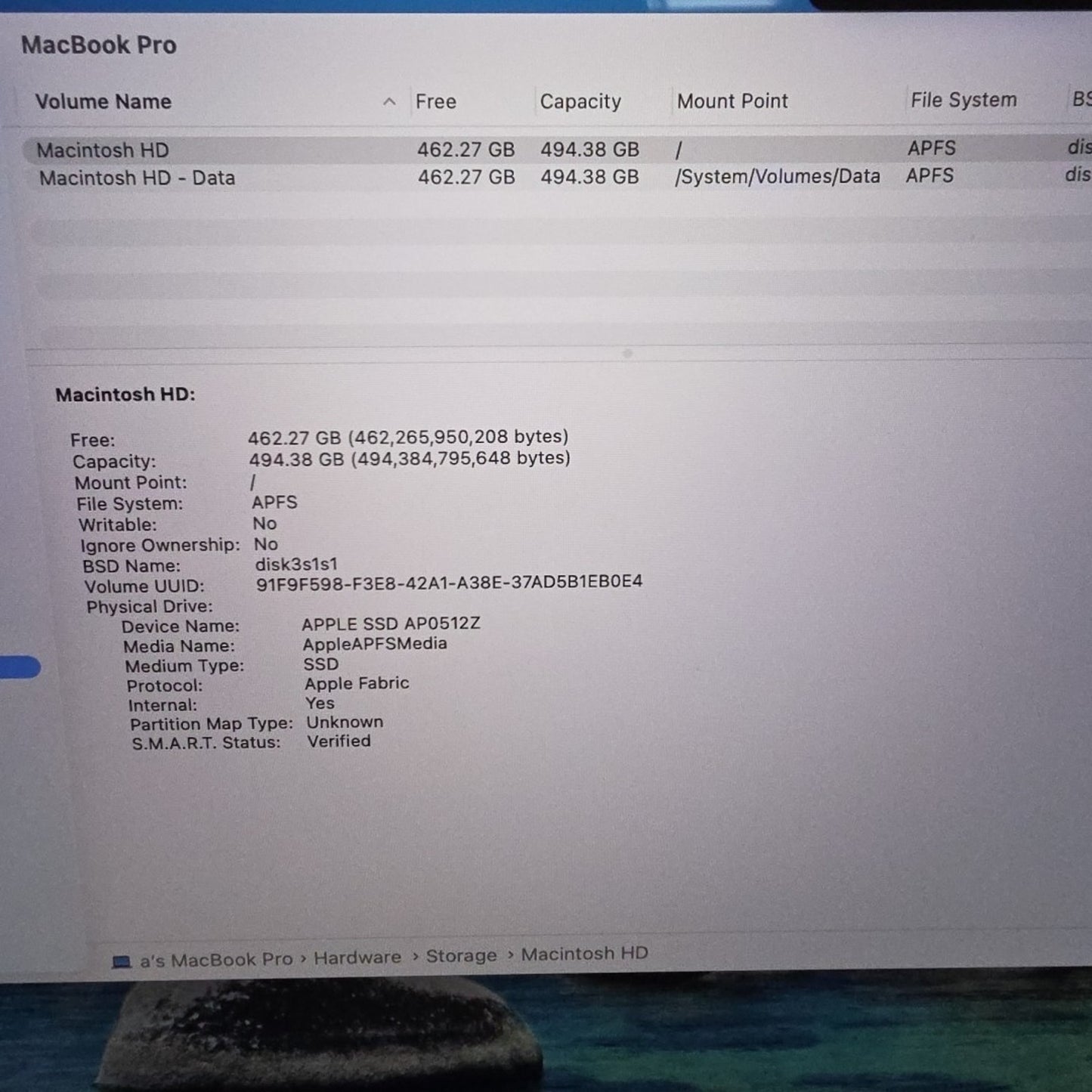Click a's MacBook Pro breadcrumb item

[x=215, y=958]
